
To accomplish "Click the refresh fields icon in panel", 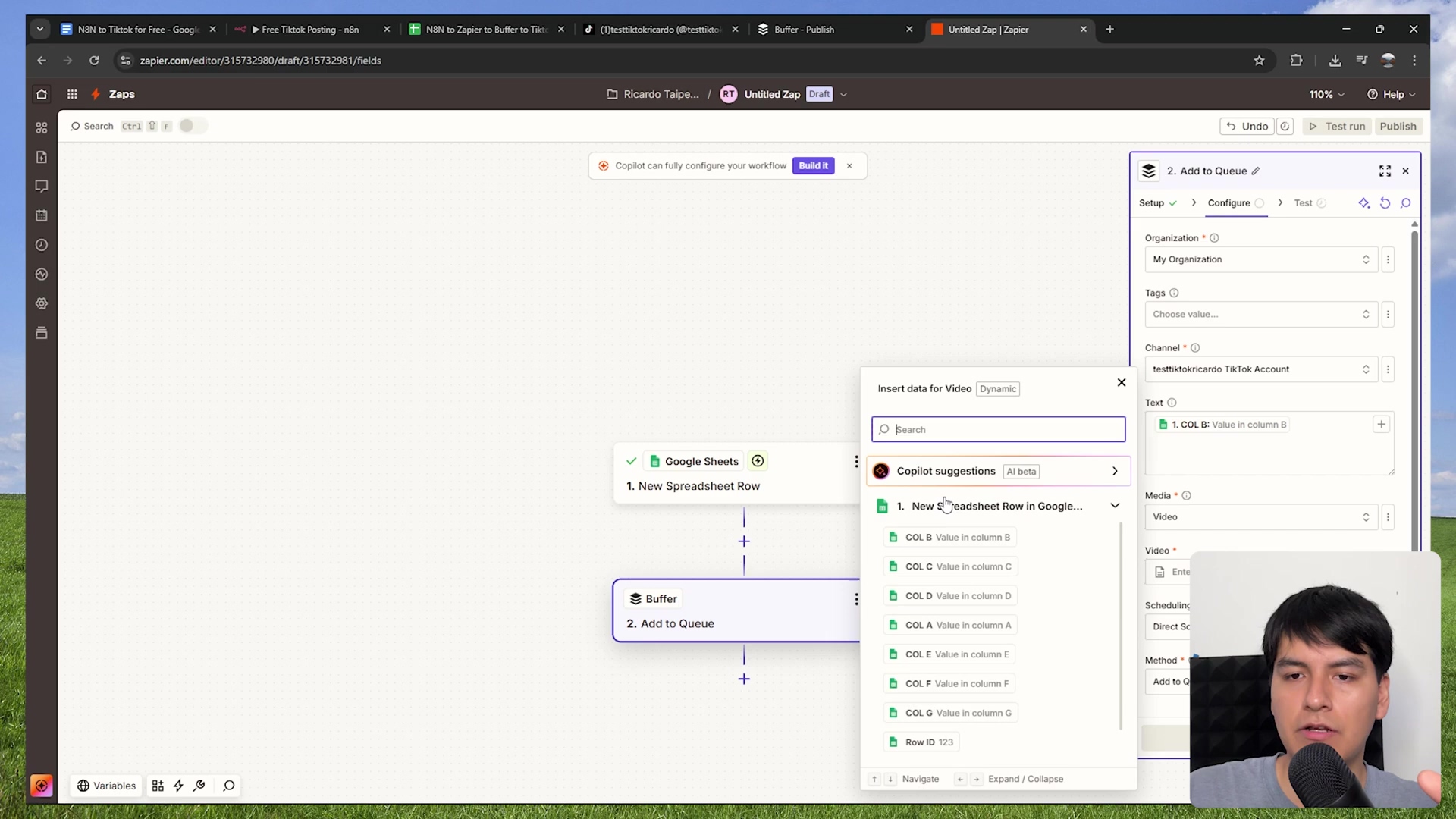I will click(1385, 202).
